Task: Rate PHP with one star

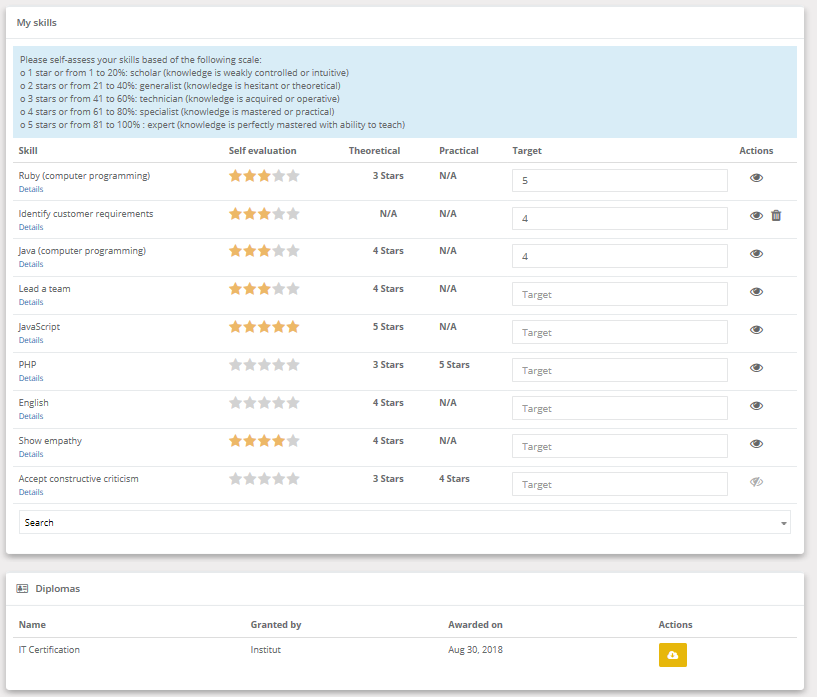Action: pos(236,365)
